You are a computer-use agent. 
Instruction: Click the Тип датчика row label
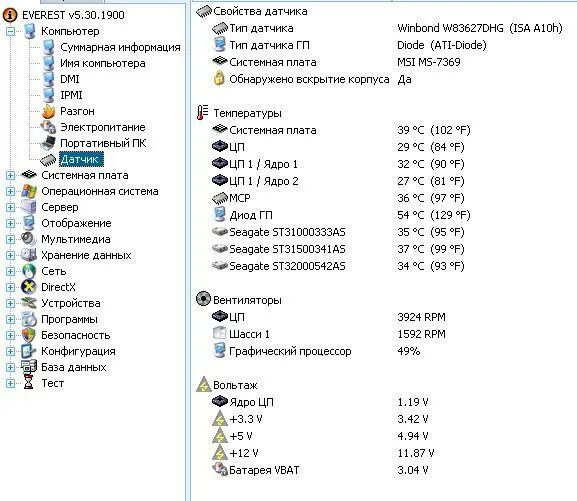[261, 28]
